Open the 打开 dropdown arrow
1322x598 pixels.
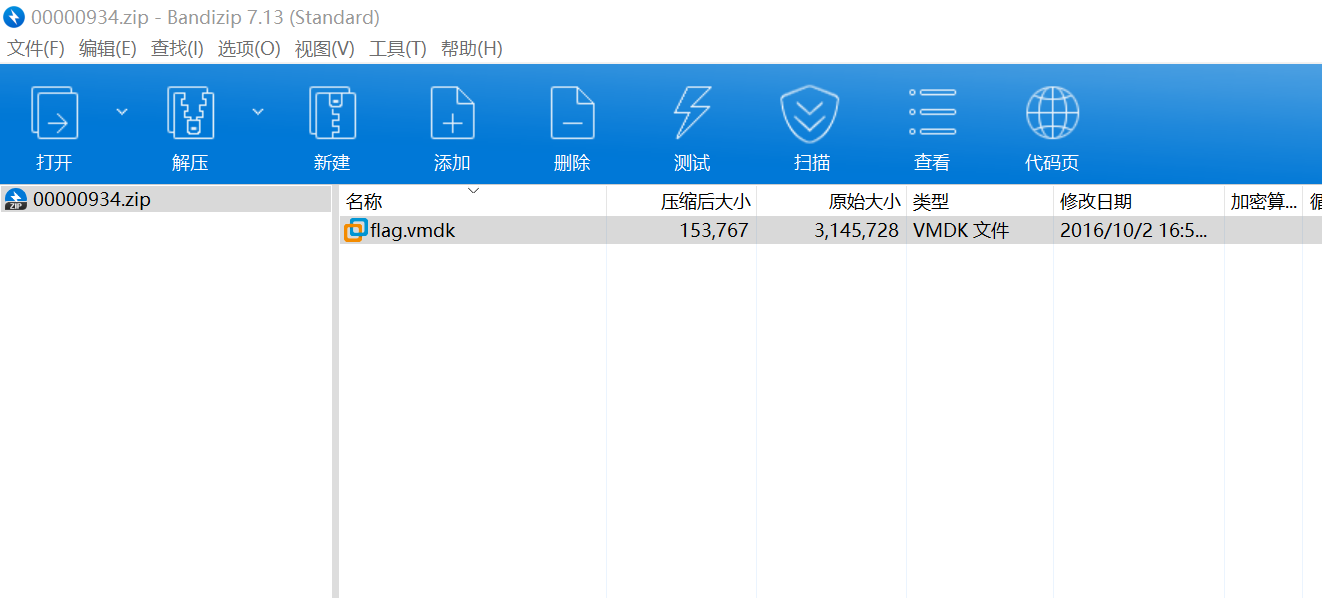121,111
